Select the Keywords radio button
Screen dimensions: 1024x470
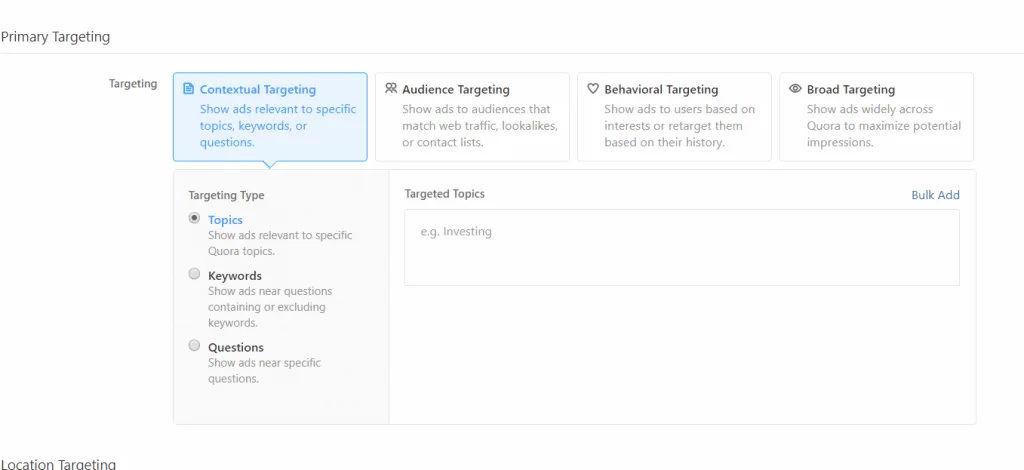(x=194, y=274)
